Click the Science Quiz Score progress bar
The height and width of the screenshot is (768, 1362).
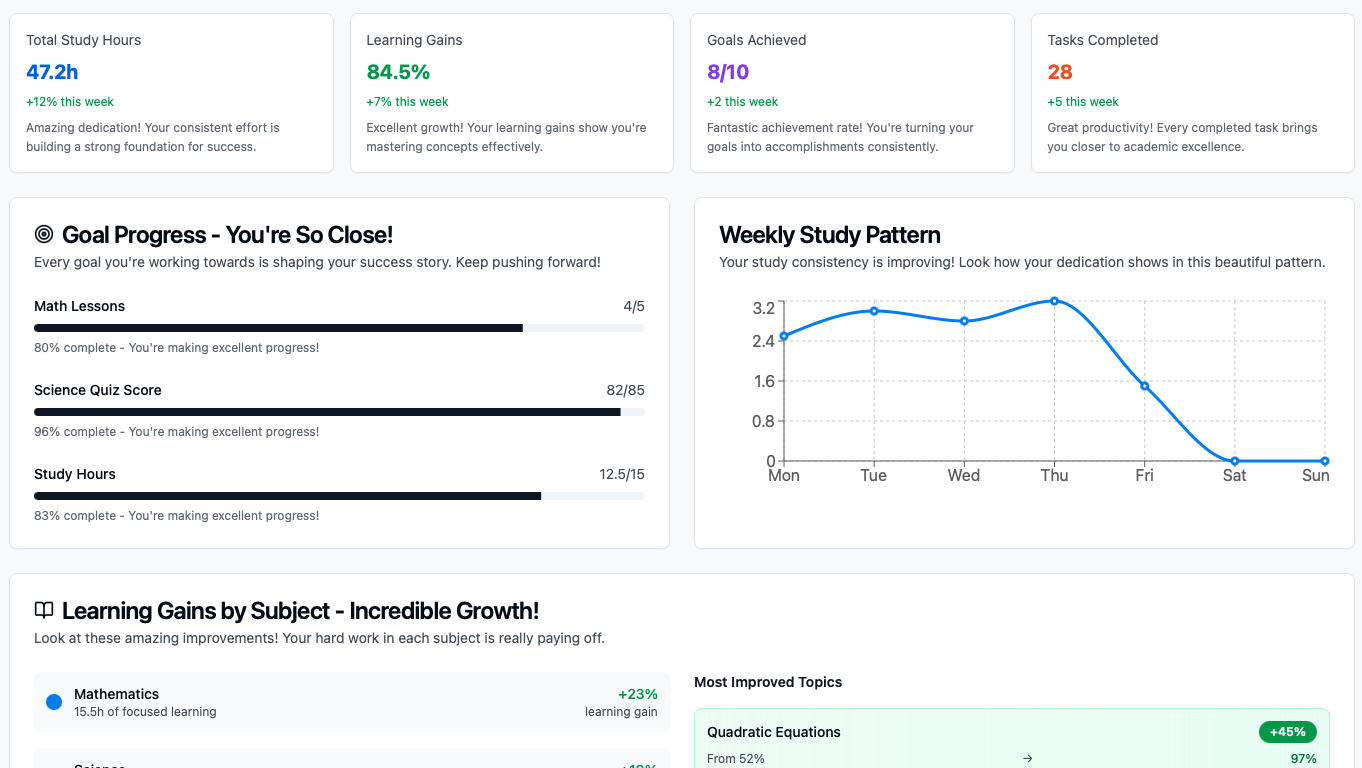tap(339, 412)
